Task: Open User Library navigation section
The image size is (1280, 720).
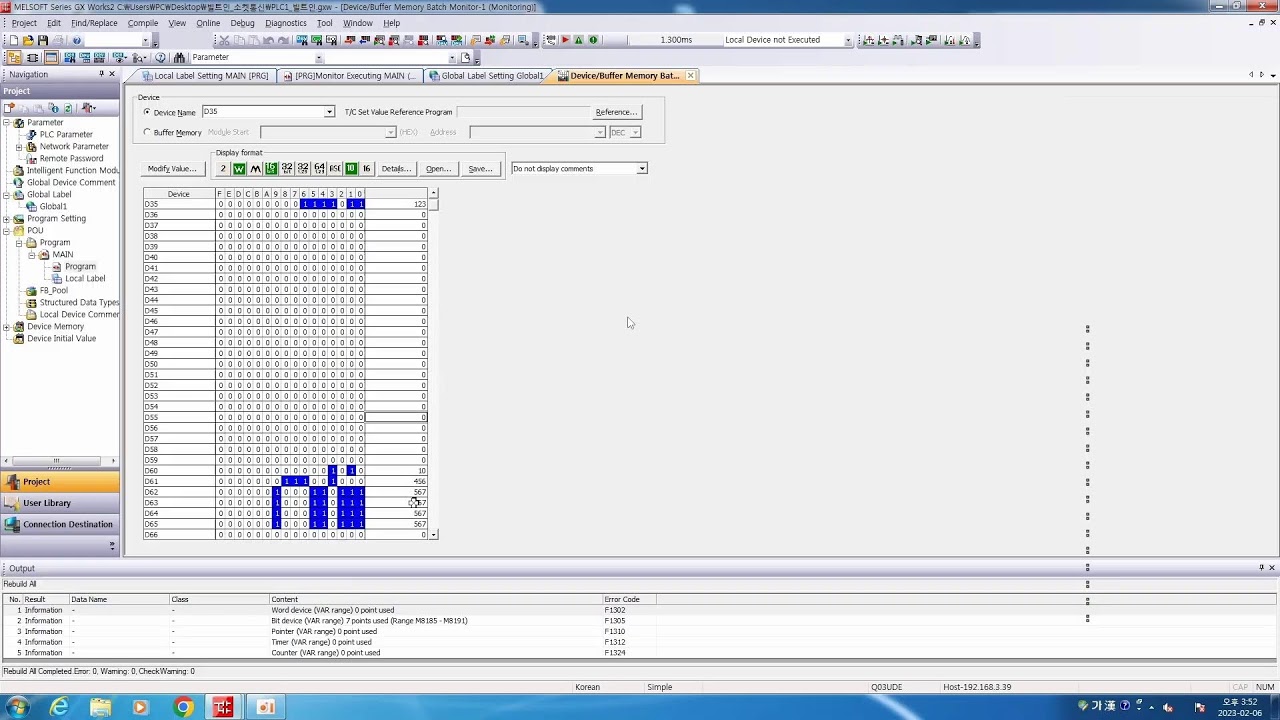Action: (59, 503)
